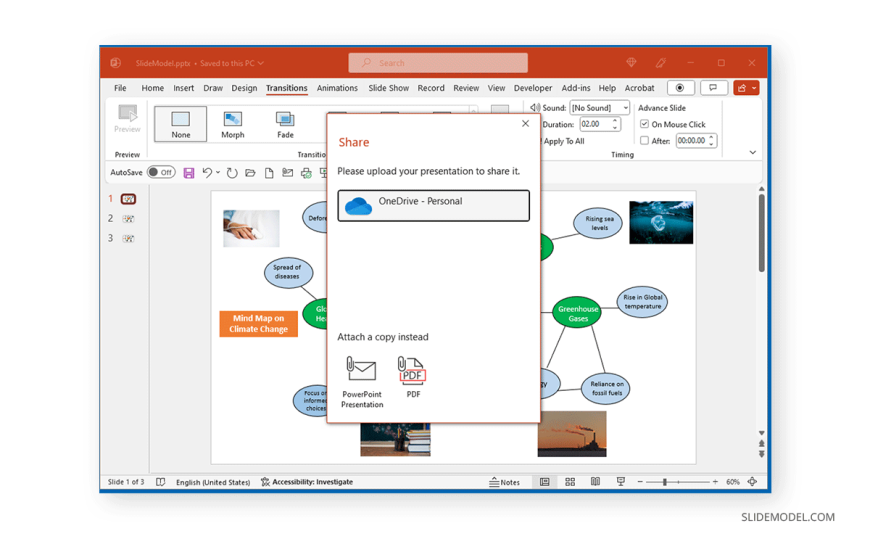Start Slide Show from status bar icon
Screen dimensions: 870x539
(x=620, y=482)
